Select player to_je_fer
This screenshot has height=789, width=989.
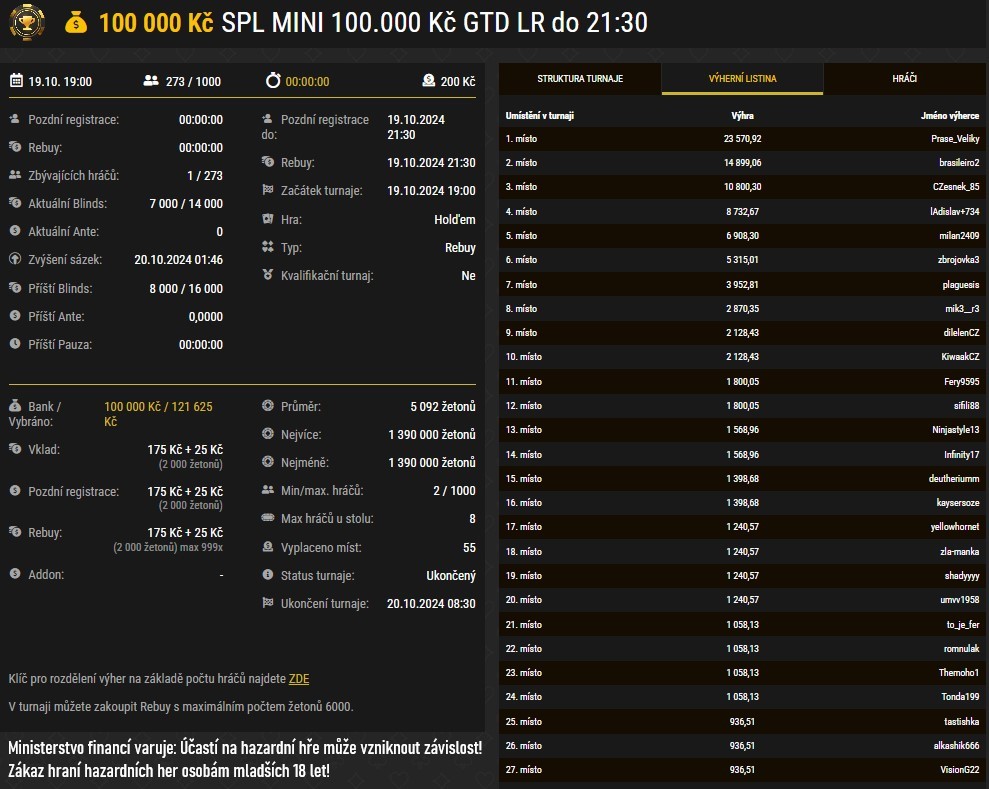click(963, 624)
